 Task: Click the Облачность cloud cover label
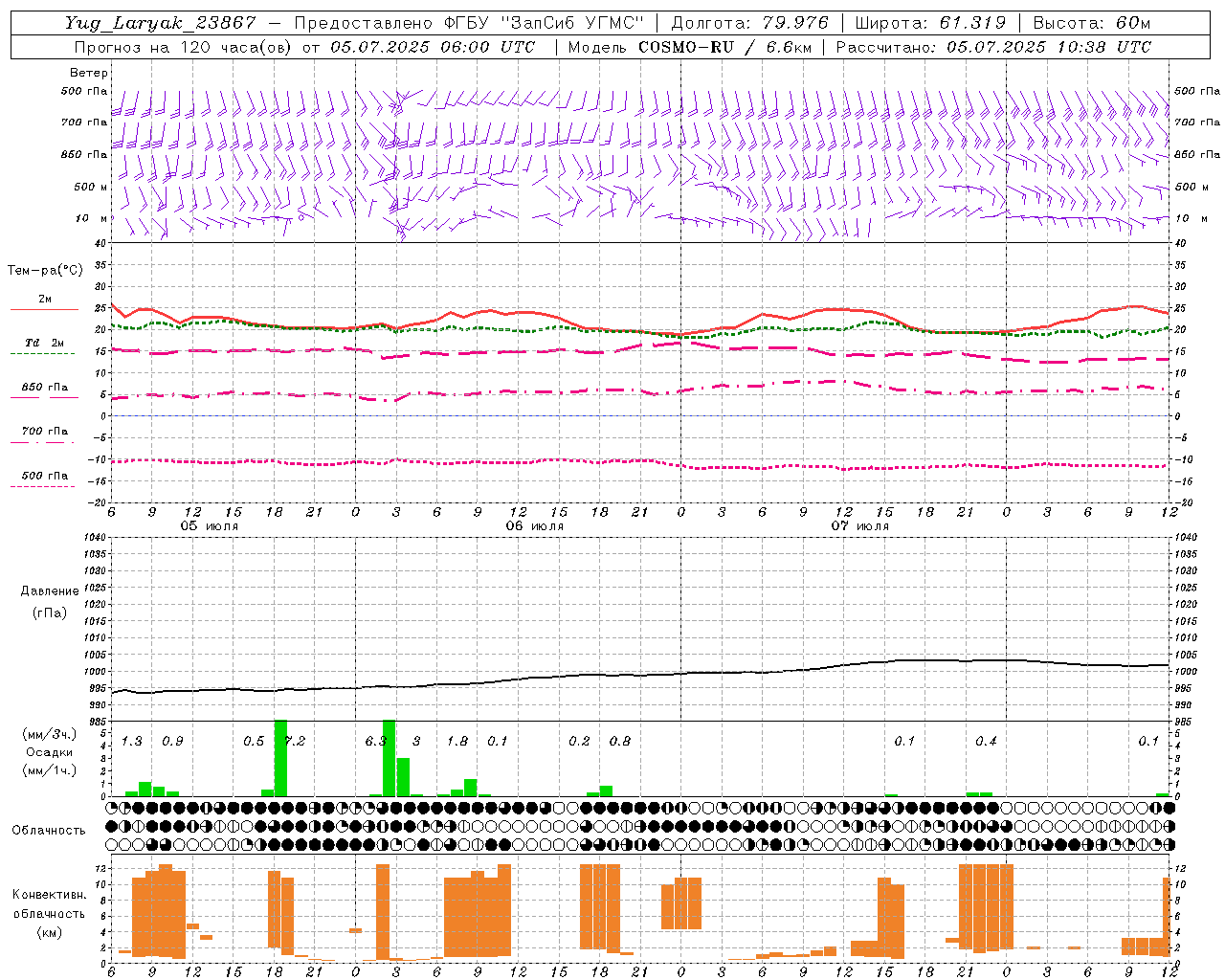pos(49,831)
